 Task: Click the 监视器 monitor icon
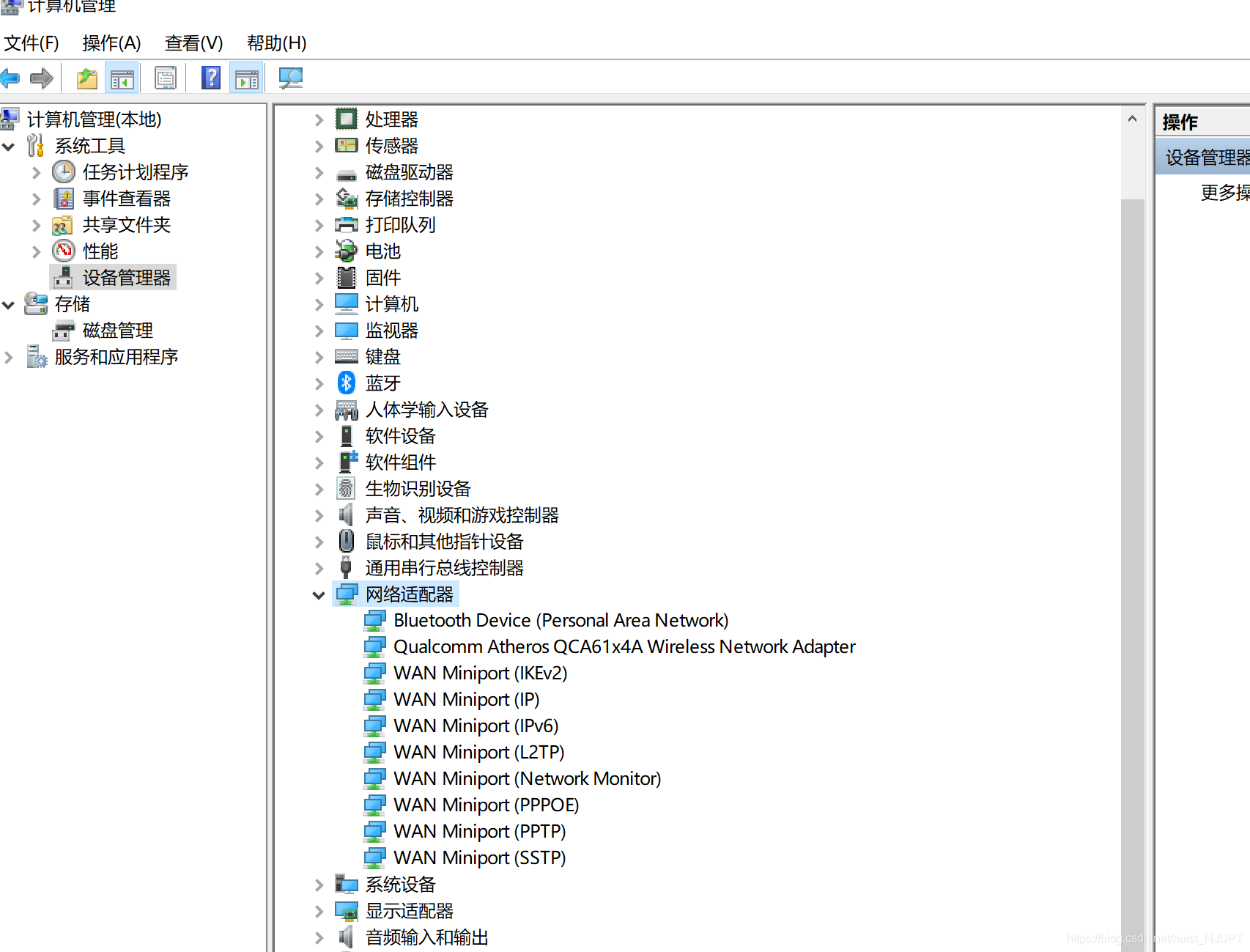click(x=347, y=331)
